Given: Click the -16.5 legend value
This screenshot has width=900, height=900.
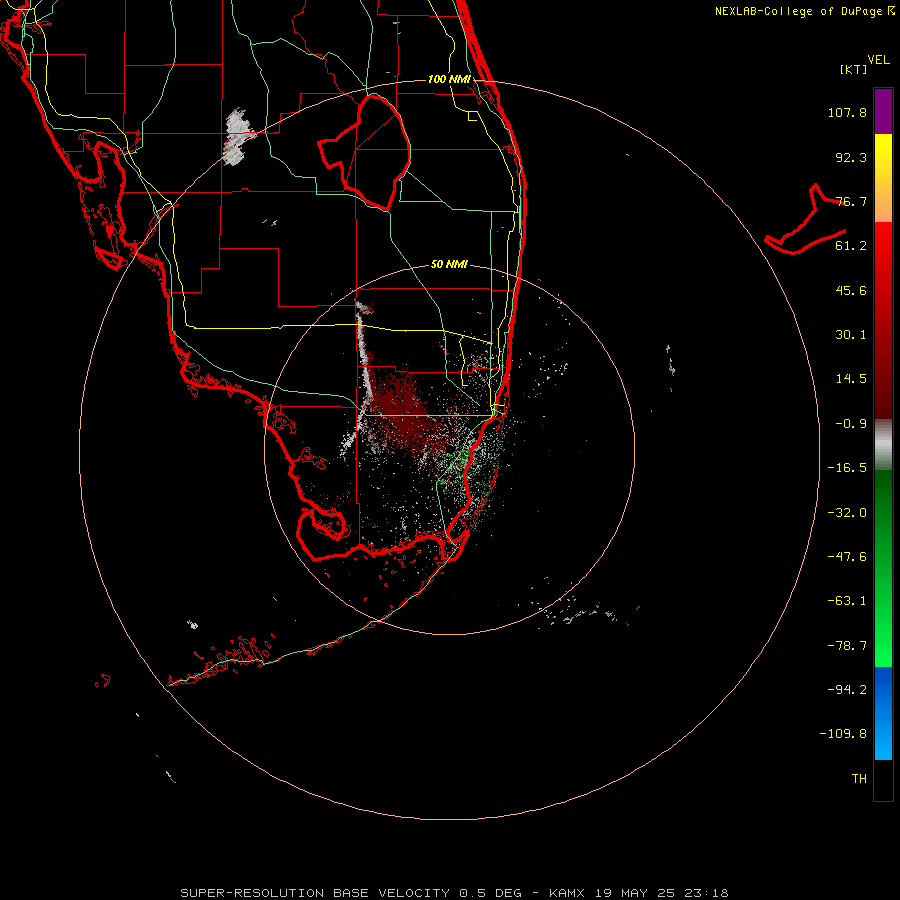Looking at the screenshot, I should click(x=847, y=468).
